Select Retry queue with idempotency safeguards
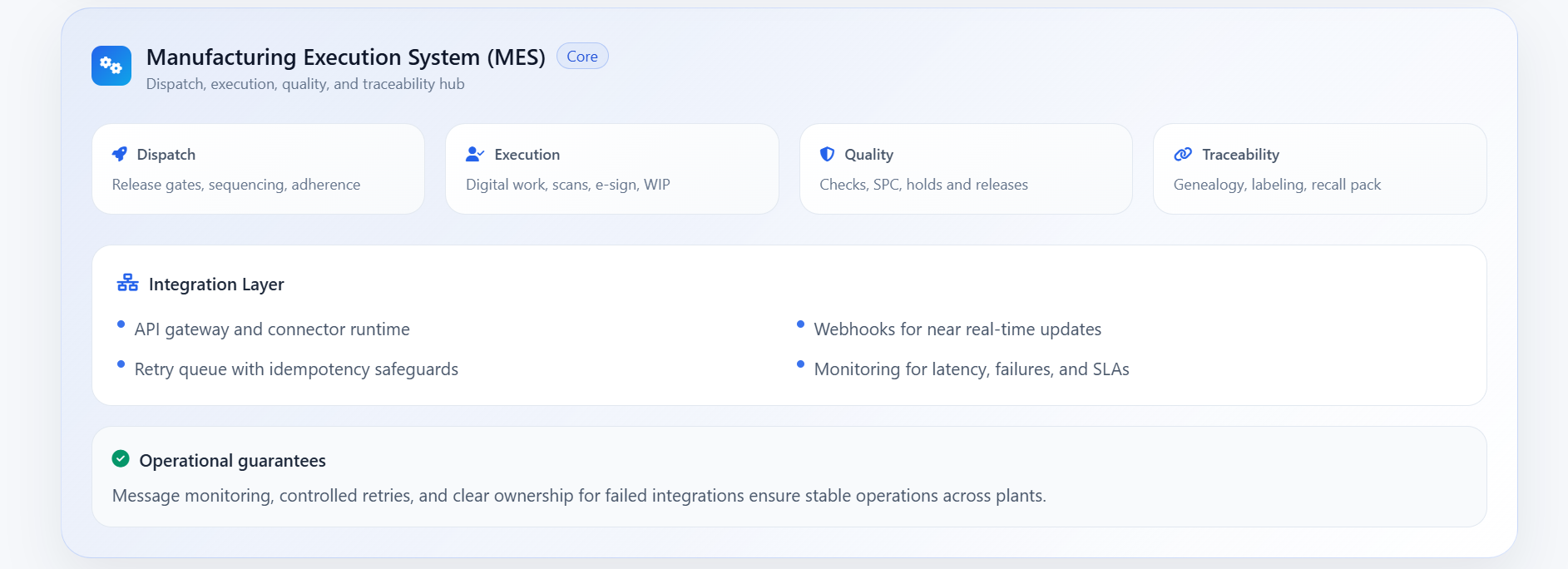Image resolution: width=1568 pixels, height=569 pixels. (296, 369)
